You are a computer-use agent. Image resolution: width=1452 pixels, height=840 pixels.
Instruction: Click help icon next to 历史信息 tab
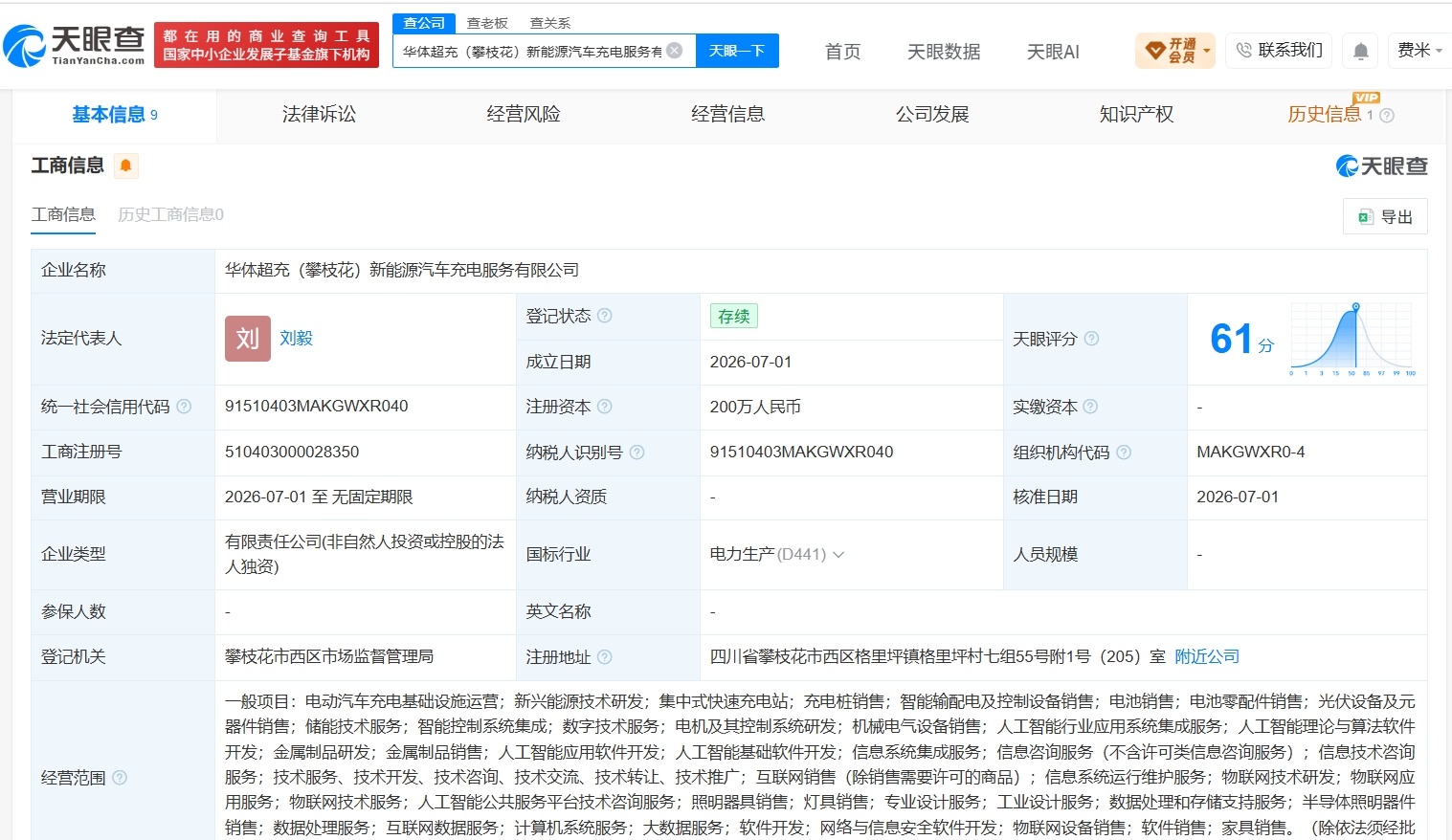click(1387, 116)
